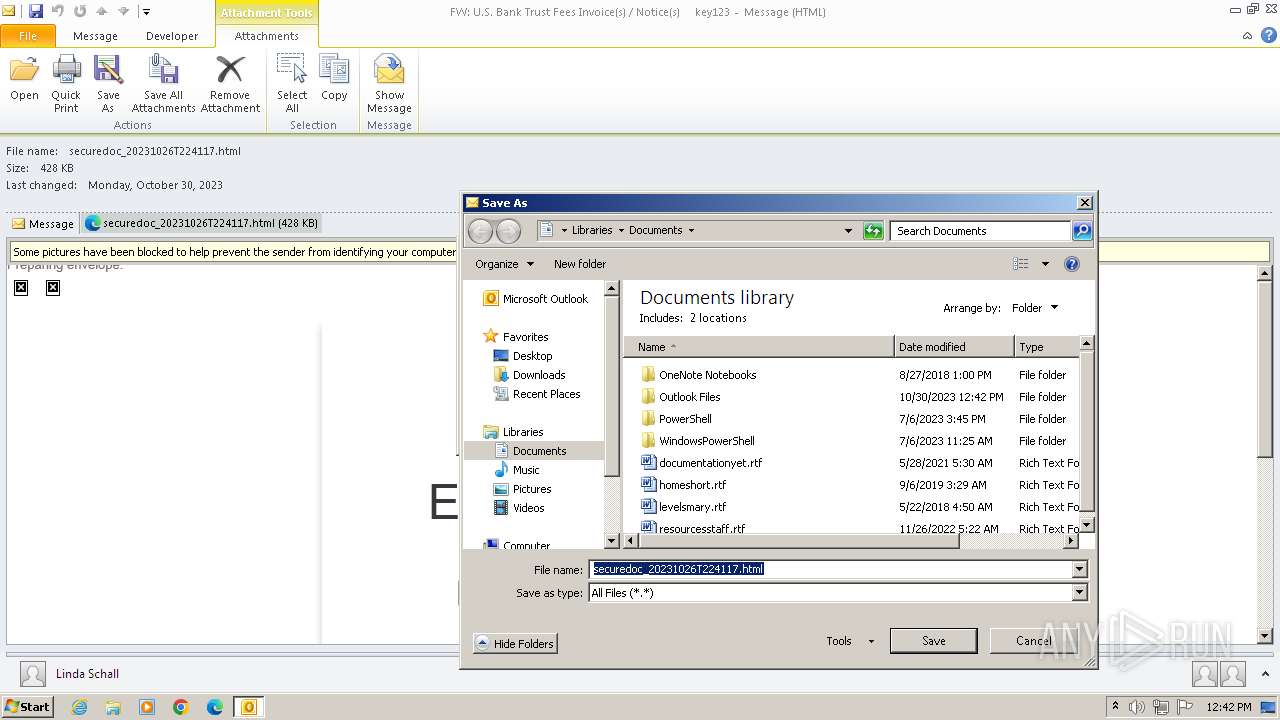Select homeshort.rtf file
The height and width of the screenshot is (720, 1280).
pyautogui.click(x=684, y=485)
